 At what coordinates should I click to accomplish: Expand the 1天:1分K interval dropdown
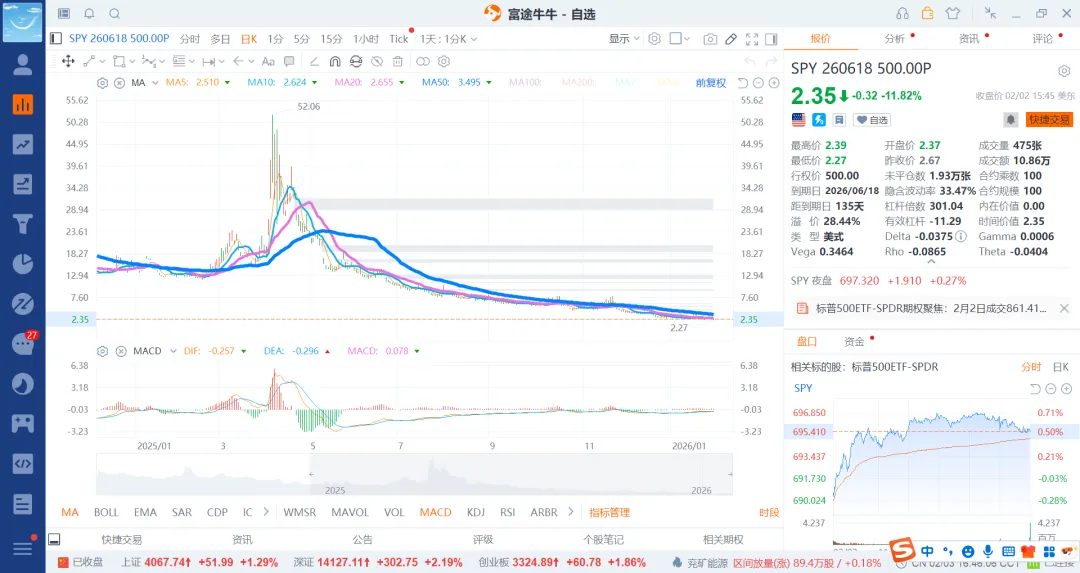[x=447, y=39]
